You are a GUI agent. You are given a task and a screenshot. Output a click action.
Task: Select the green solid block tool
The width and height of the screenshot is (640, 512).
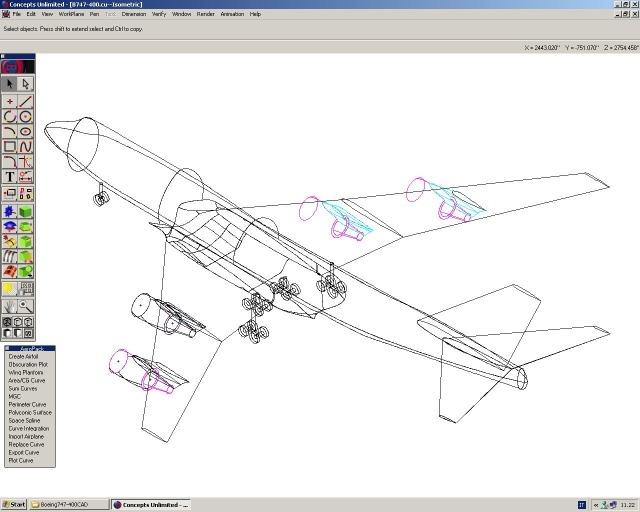point(26,211)
